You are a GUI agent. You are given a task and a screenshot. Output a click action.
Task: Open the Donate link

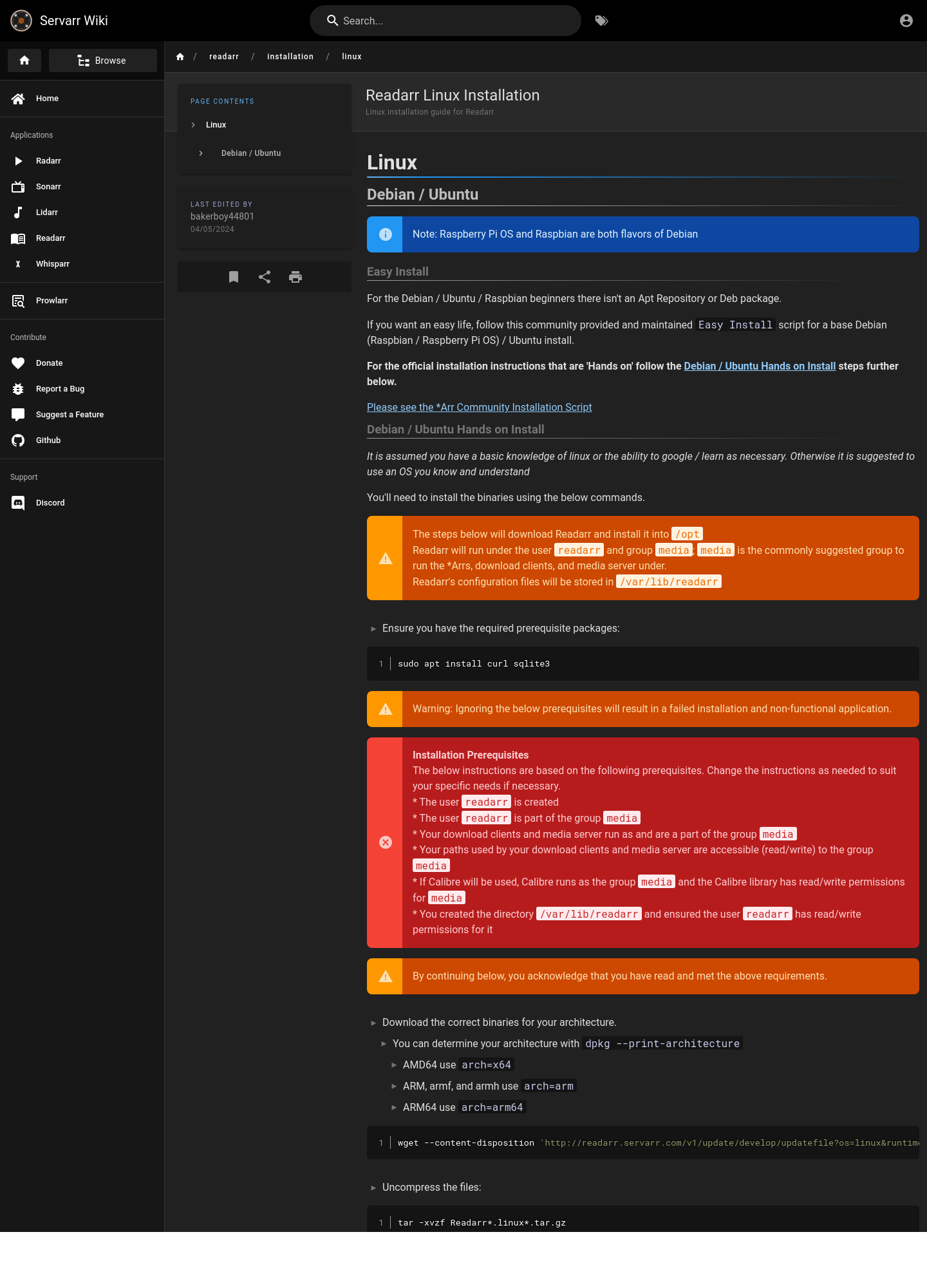point(82,363)
